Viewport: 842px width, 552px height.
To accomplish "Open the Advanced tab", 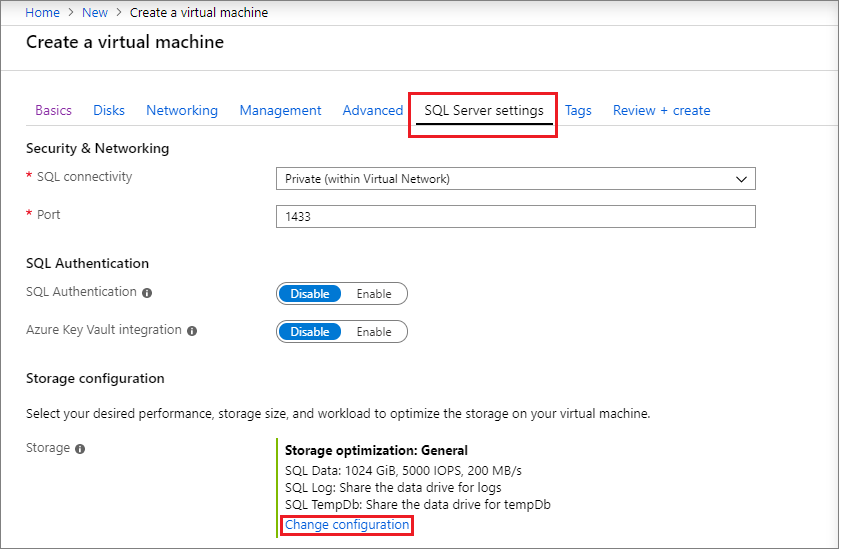I will pyautogui.click(x=372, y=111).
